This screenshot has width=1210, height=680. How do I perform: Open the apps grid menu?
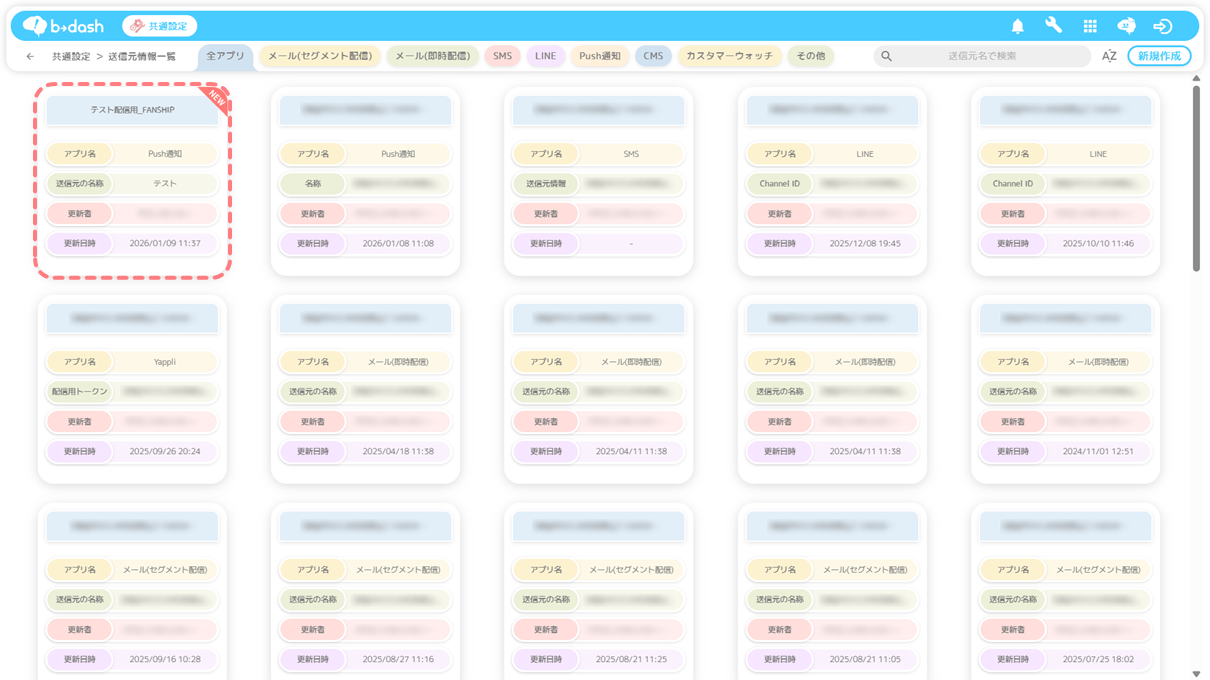click(x=1090, y=26)
